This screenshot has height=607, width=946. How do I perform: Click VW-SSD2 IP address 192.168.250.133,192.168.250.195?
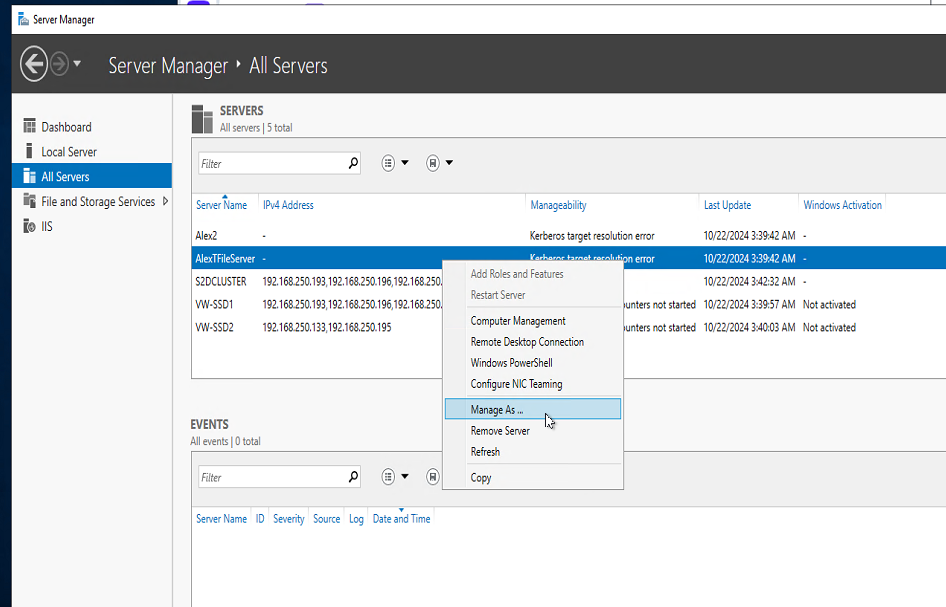327,328
